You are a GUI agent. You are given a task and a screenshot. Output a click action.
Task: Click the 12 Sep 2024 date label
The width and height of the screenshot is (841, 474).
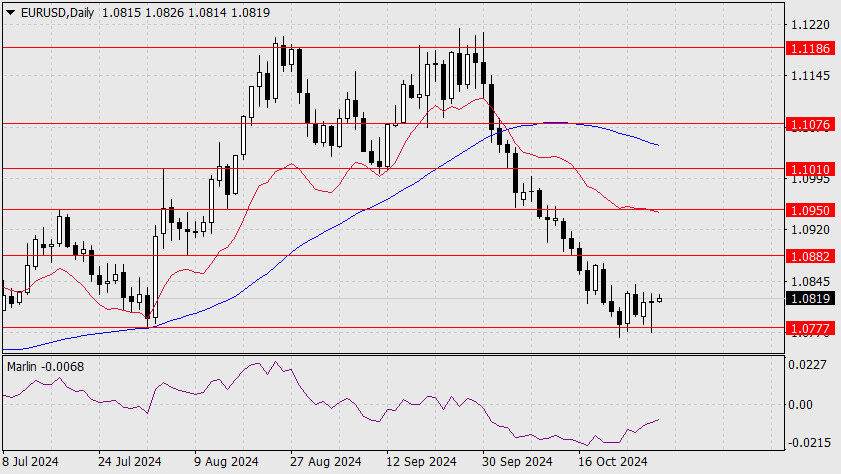421,461
